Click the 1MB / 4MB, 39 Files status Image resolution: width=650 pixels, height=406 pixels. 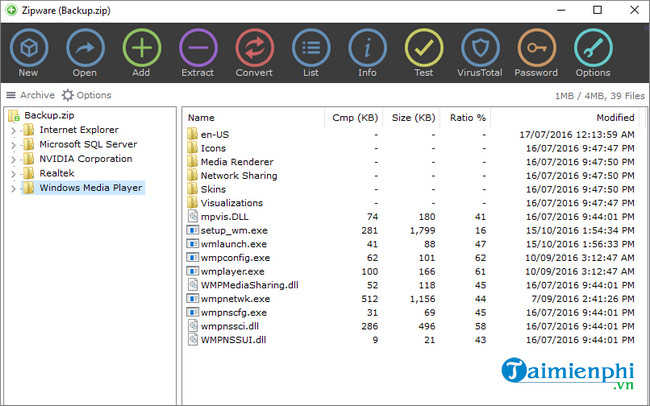tap(600, 96)
